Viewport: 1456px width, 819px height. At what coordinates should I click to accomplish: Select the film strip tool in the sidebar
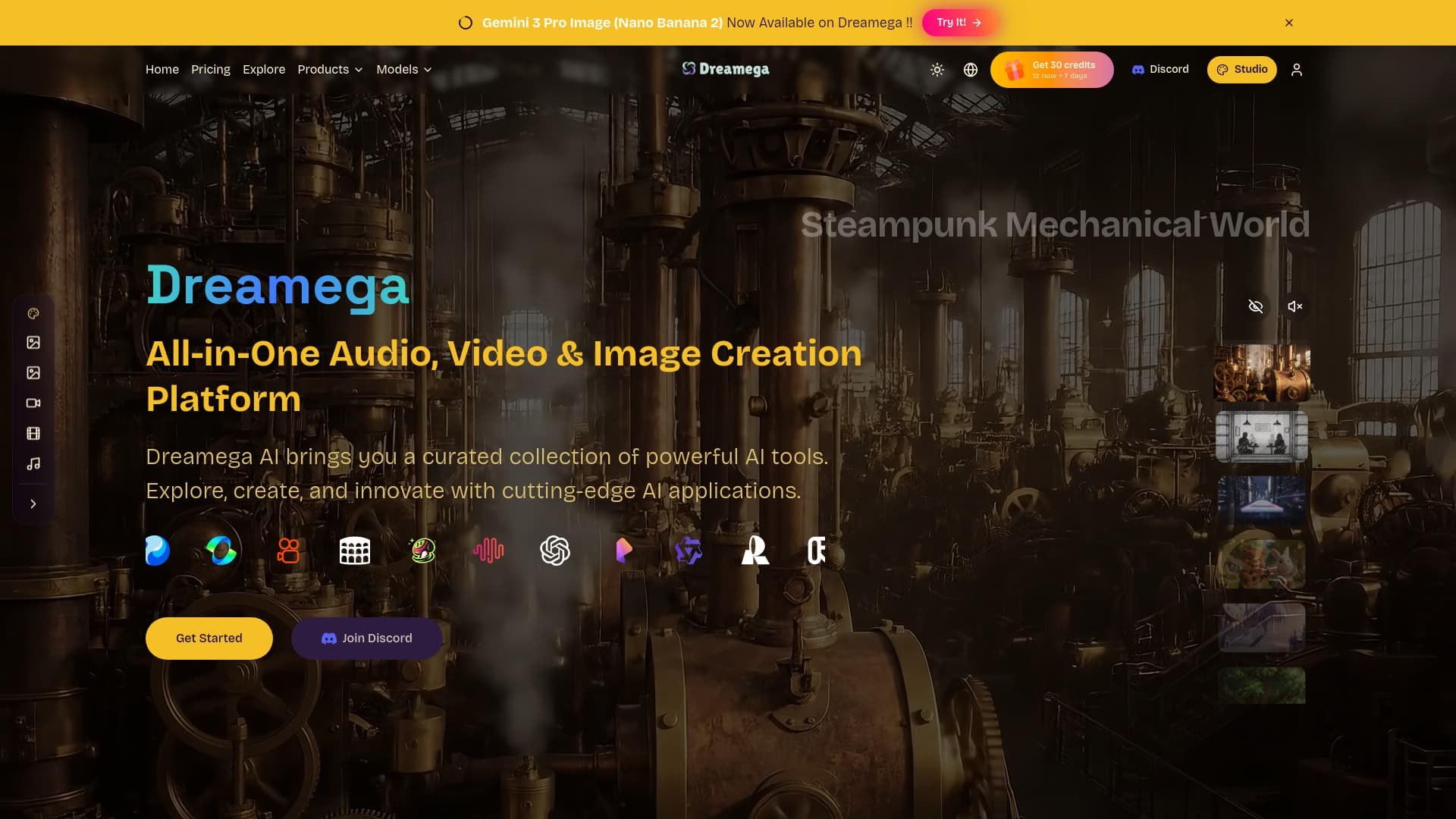click(x=33, y=433)
